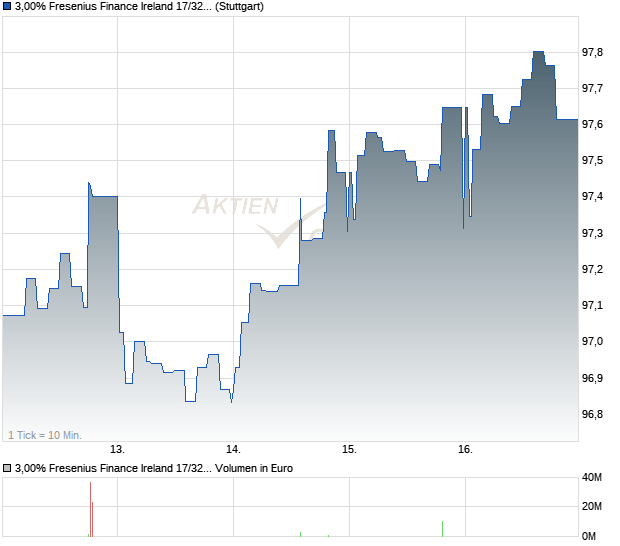Click the 97,4 price axis label
620x546 pixels.
point(592,196)
